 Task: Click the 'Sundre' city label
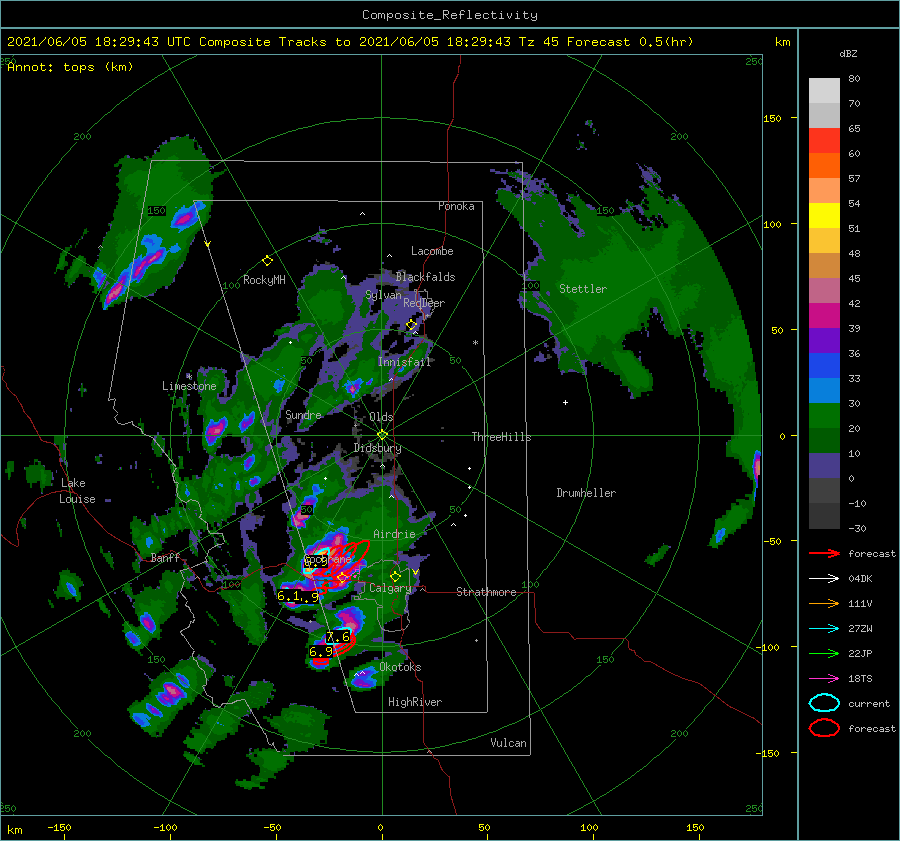coord(304,414)
